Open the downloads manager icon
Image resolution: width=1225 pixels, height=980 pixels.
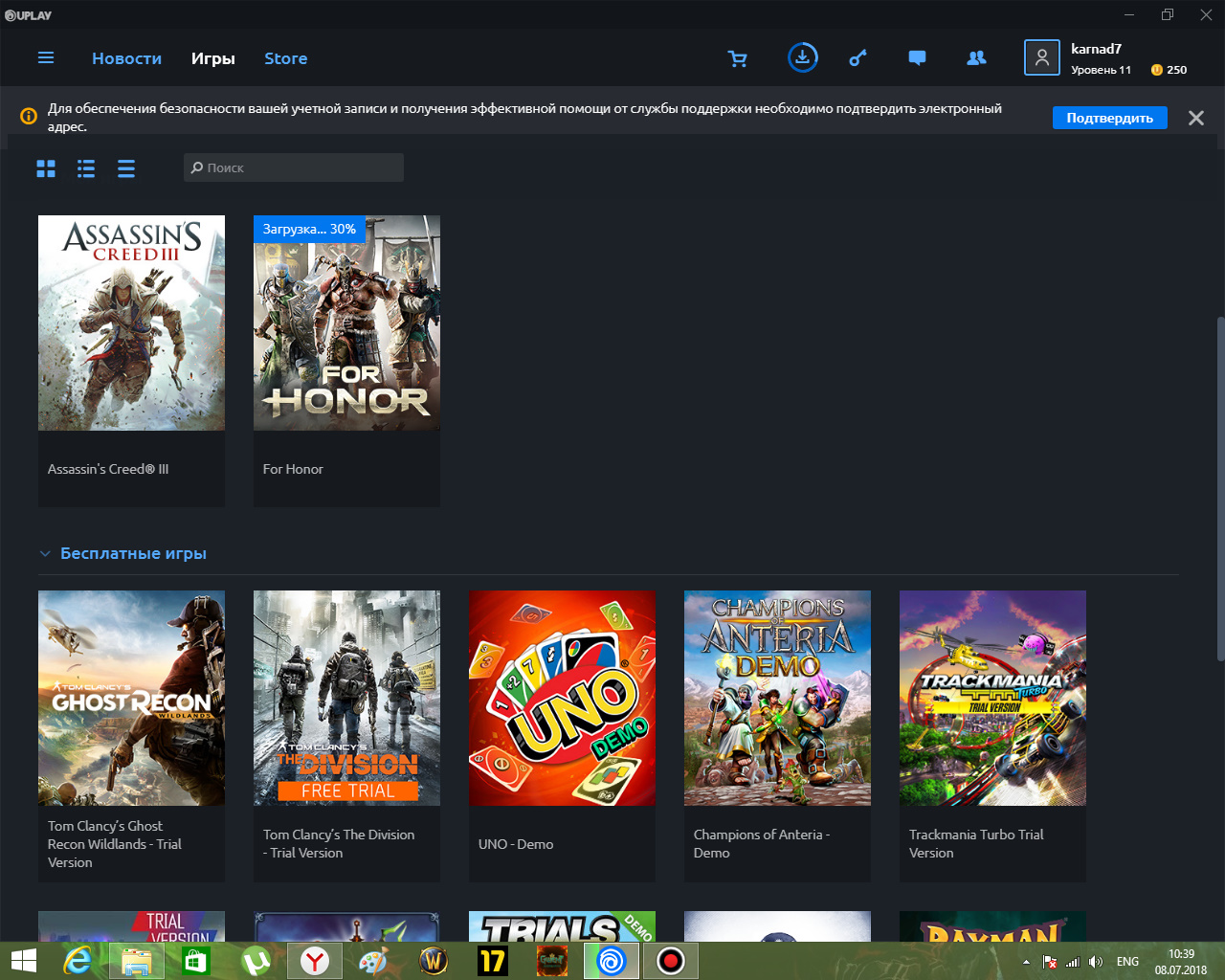(802, 57)
